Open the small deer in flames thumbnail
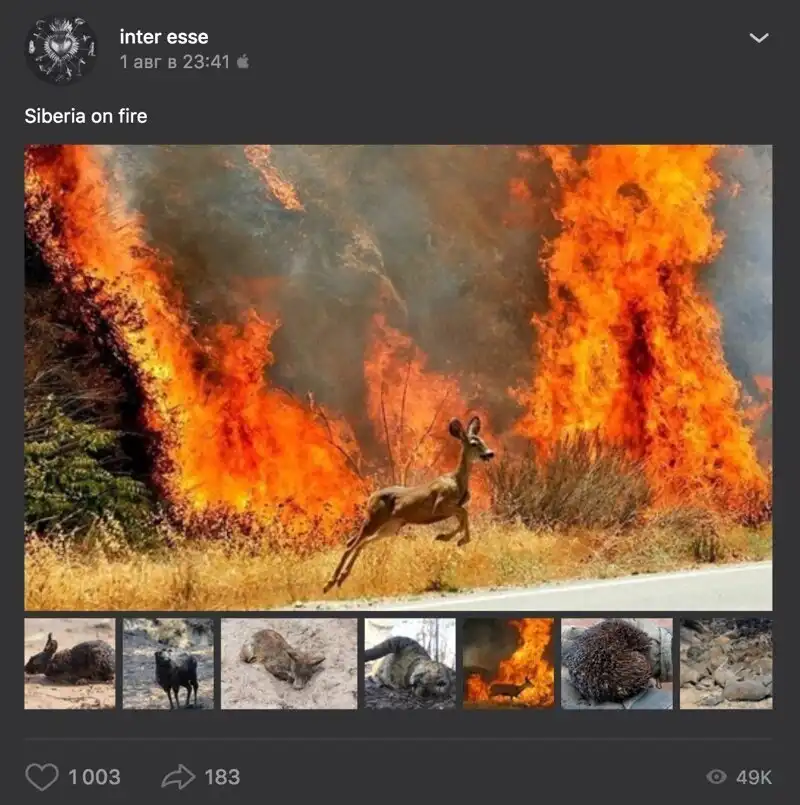800x805 pixels. (x=508, y=663)
